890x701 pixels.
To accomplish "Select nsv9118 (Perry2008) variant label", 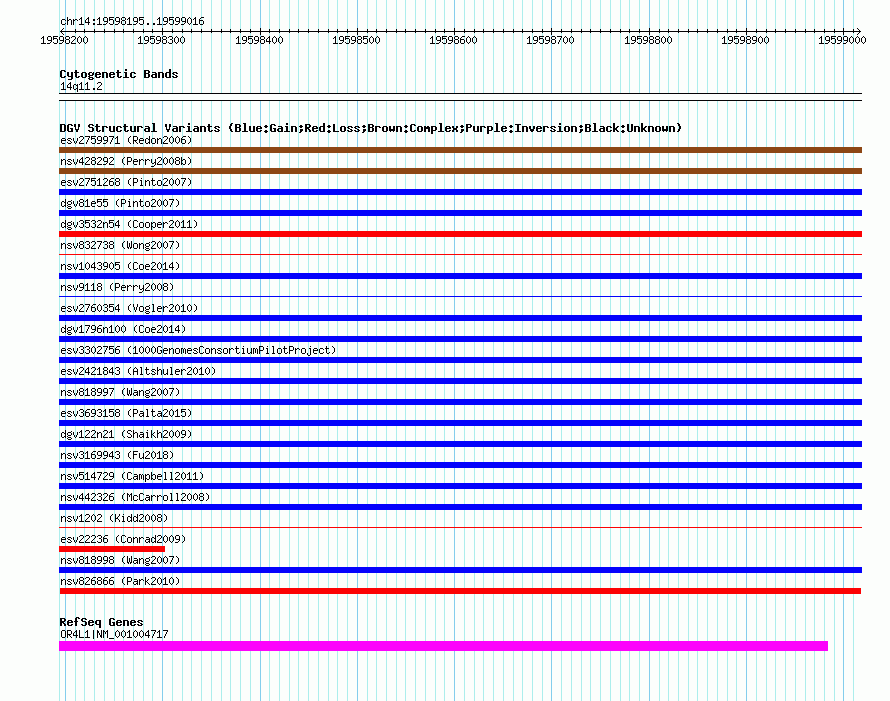I will tap(117, 287).
